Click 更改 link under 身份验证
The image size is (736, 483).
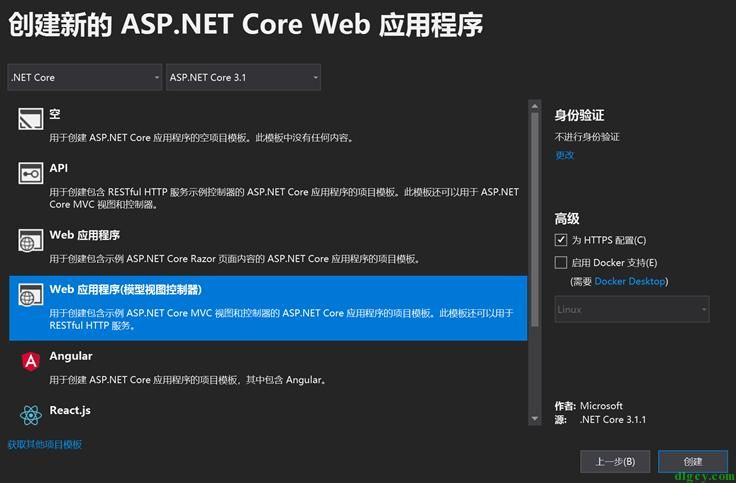564,155
